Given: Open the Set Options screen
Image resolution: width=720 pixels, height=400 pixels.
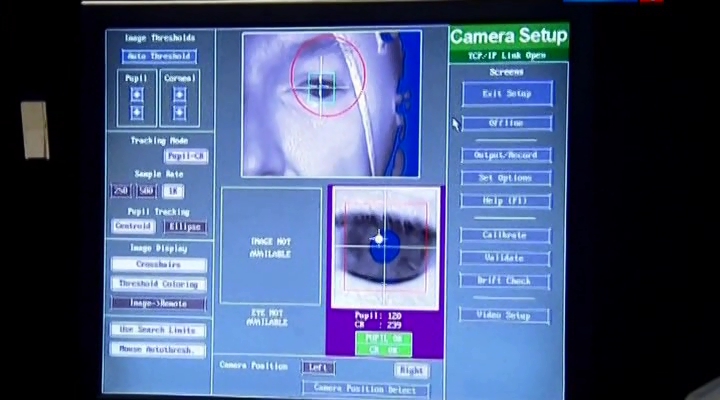Looking at the screenshot, I should pyautogui.click(x=506, y=178).
